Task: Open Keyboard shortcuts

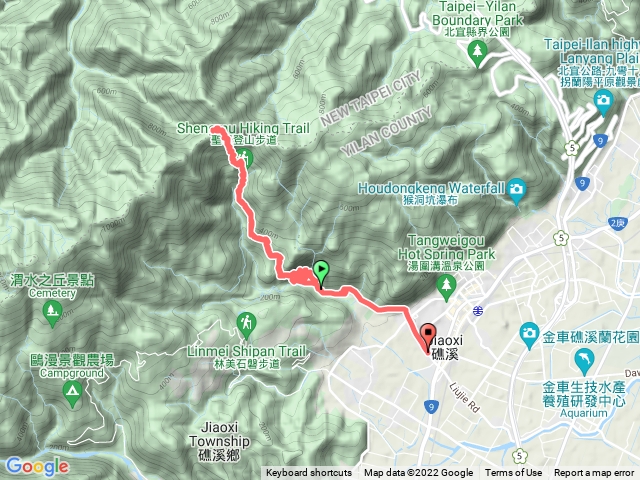Action: tap(309, 473)
